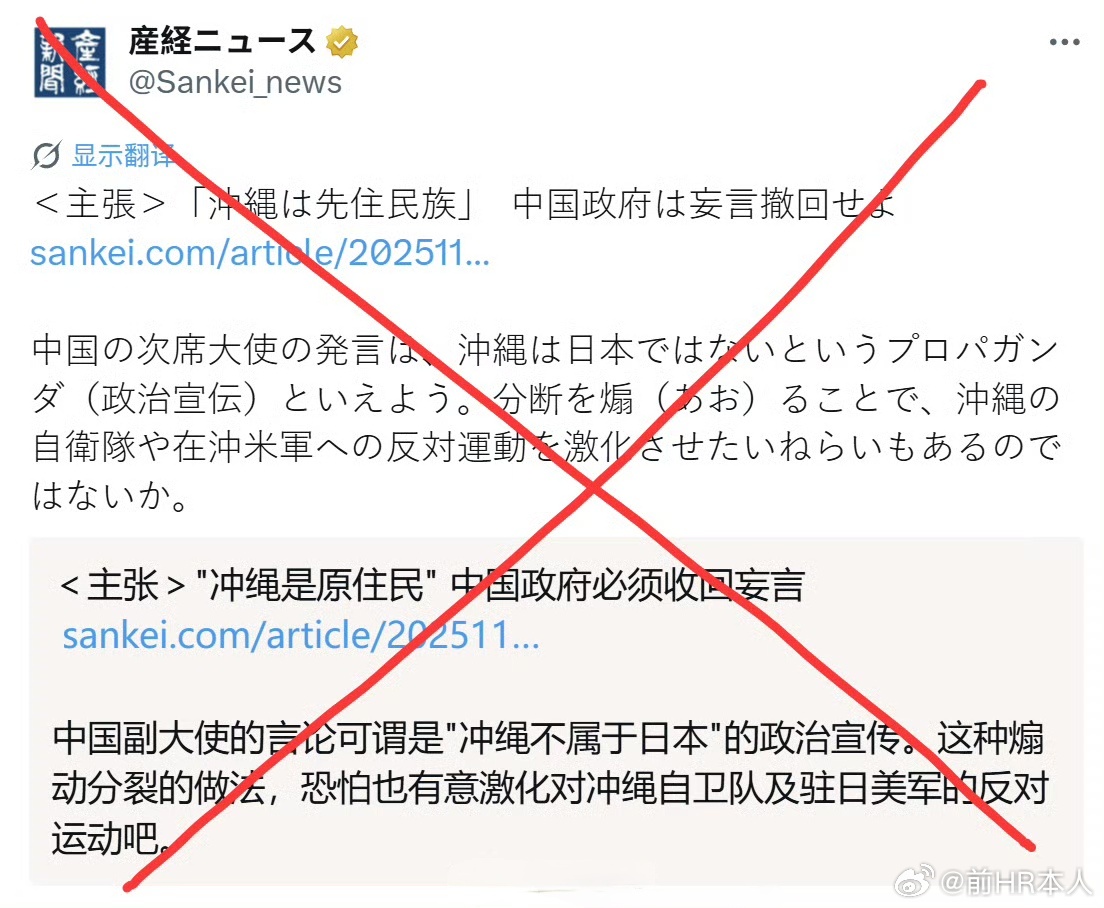
Task: Click the center of the red X mark
Action: click(594, 487)
